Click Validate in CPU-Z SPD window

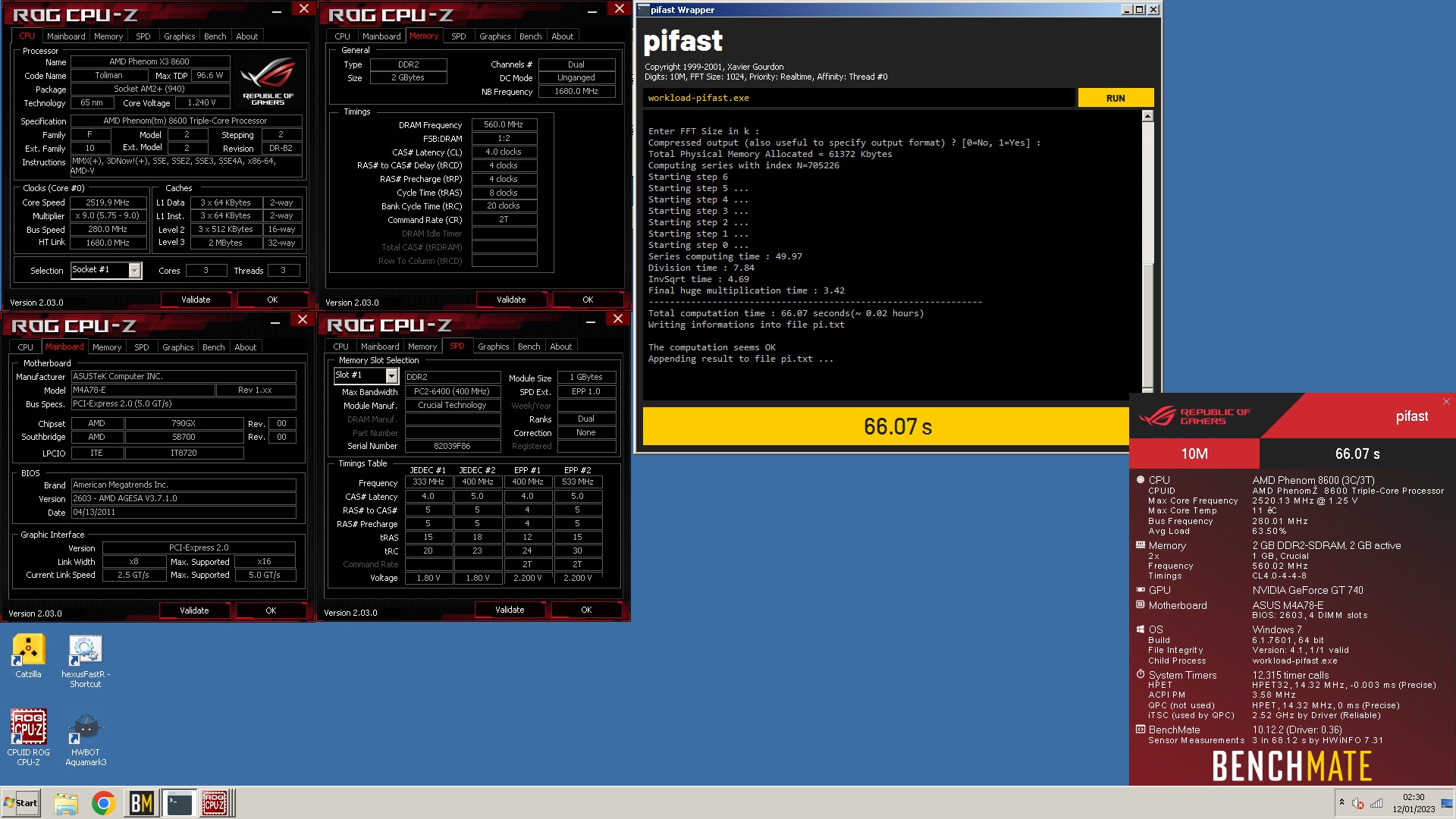click(x=510, y=610)
